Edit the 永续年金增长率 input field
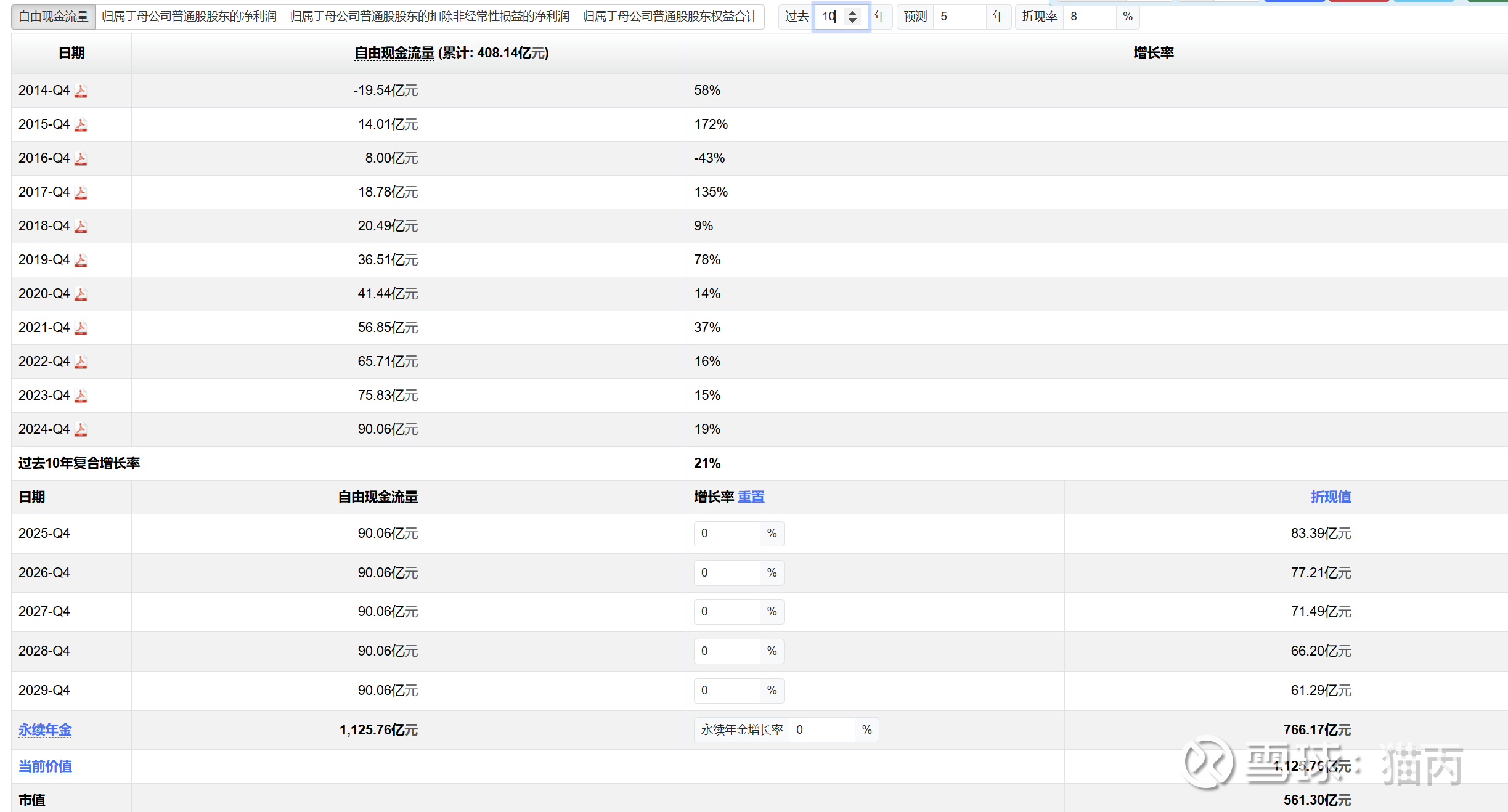This screenshot has height=812, width=1508. [821, 730]
